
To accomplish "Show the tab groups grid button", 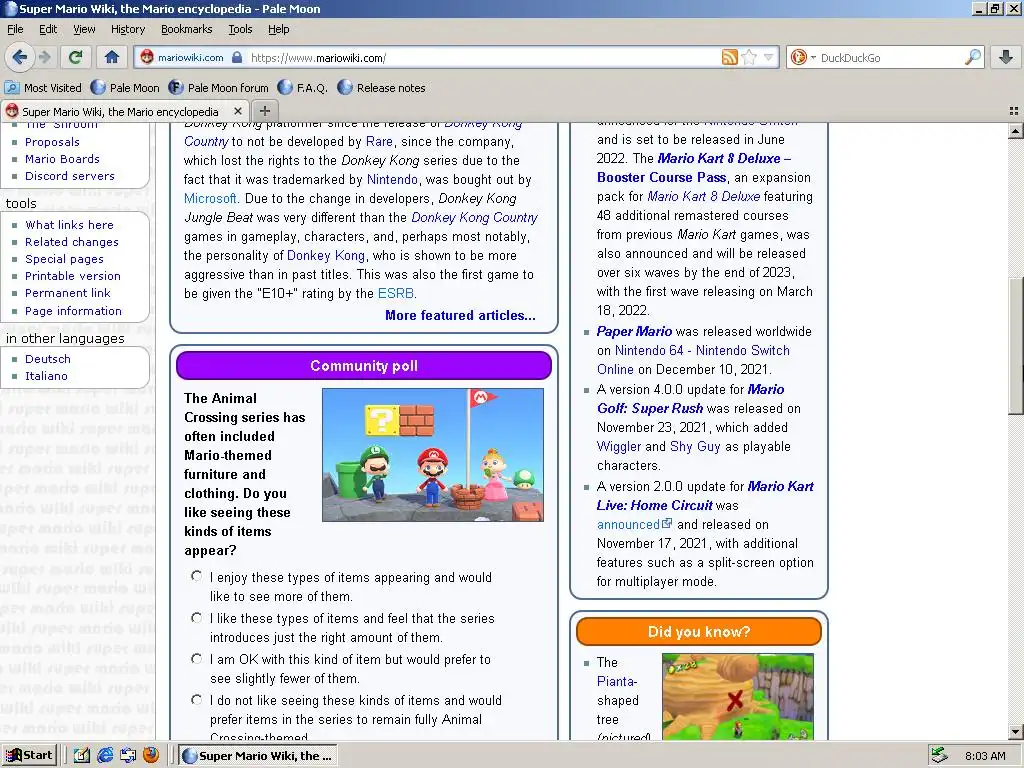I will pos(1014,111).
